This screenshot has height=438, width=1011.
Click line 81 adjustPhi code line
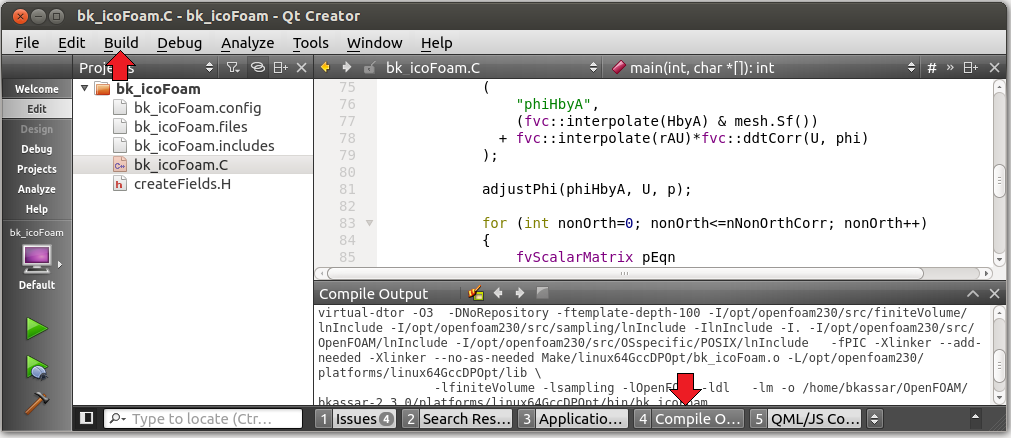pos(587,190)
